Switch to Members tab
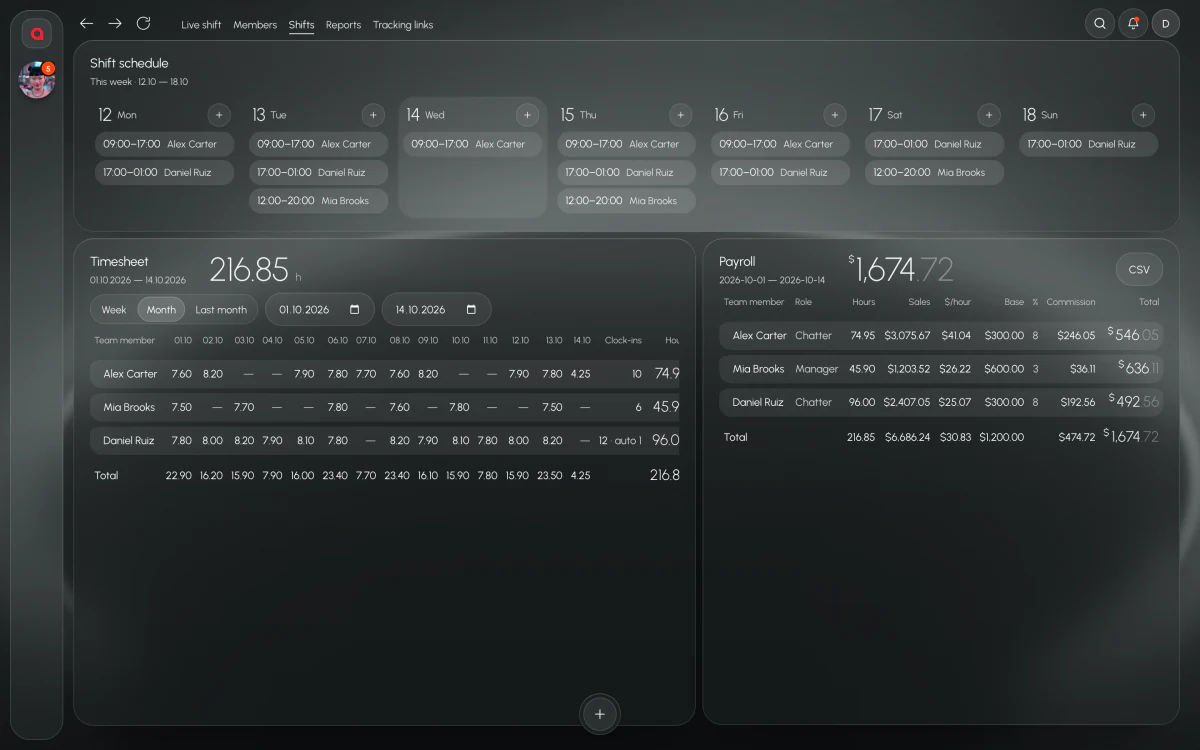This screenshot has height=750, width=1200. (x=255, y=25)
